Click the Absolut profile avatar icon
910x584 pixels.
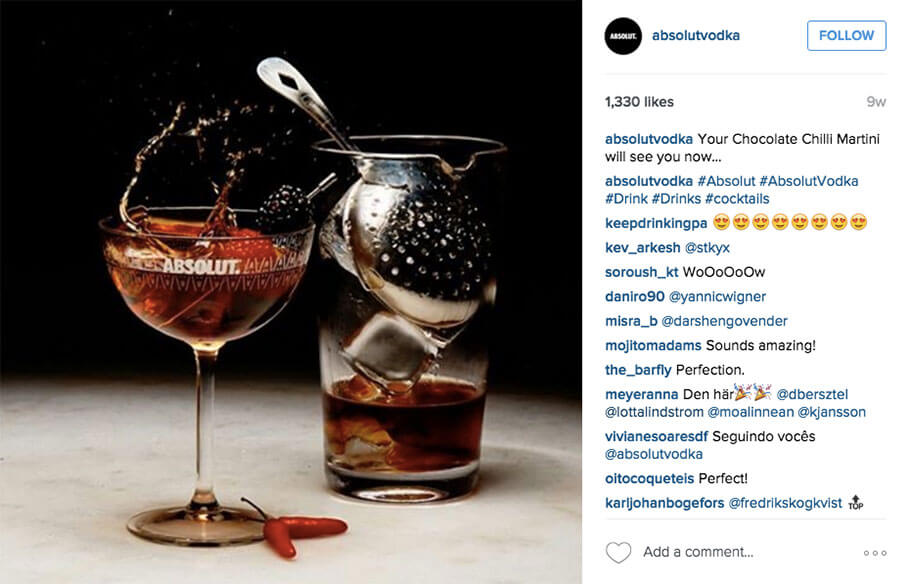click(x=623, y=36)
